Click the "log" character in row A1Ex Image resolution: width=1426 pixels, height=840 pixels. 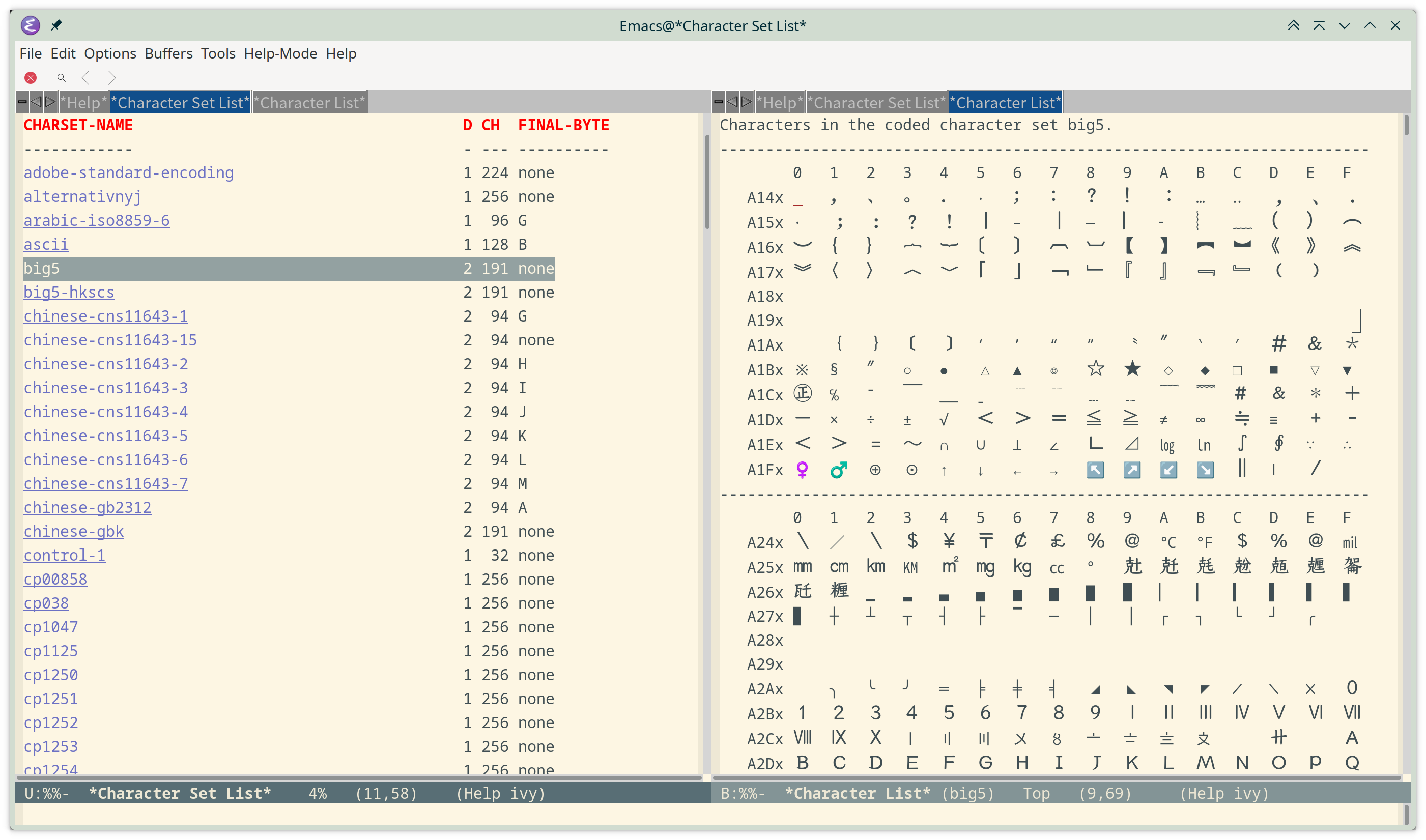click(x=1167, y=446)
